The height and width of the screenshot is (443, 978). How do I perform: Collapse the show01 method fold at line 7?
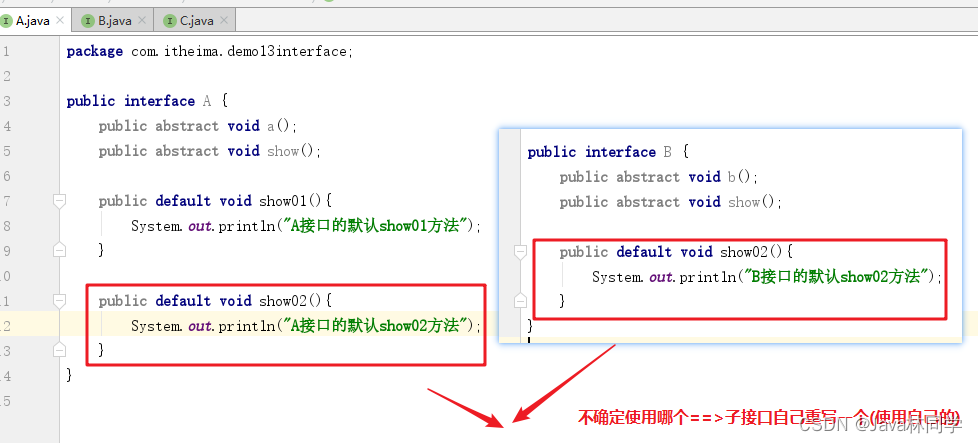tap(59, 201)
